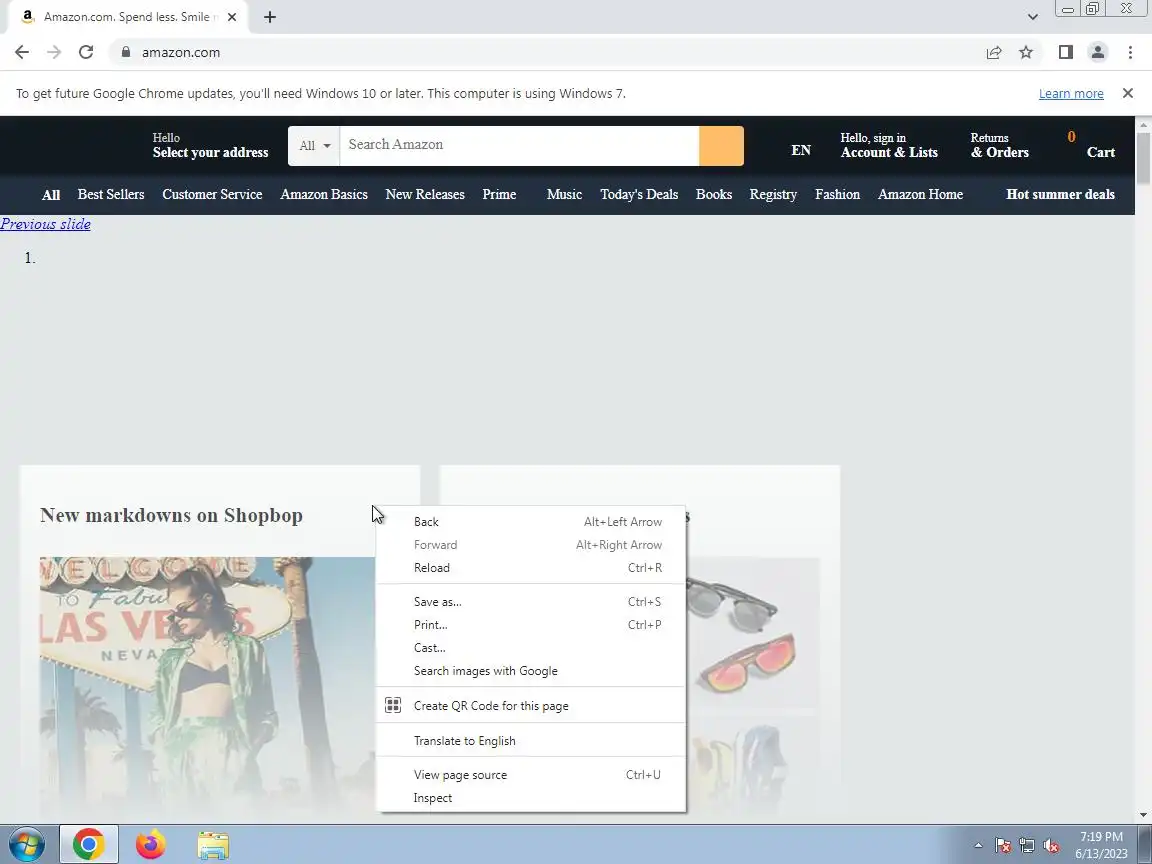
Task: Select Cast... in context menu
Action: point(530,648)
